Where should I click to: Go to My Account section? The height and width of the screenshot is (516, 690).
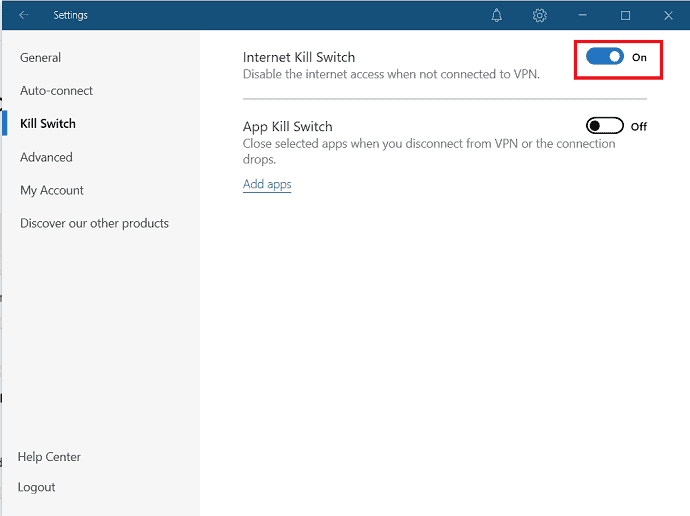coord(52,190)
